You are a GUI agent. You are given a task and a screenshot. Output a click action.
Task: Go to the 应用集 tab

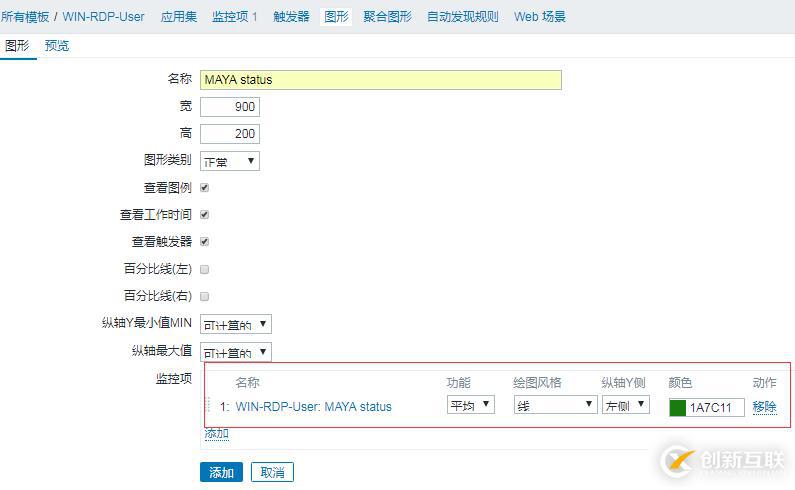[x=178, y=17]
